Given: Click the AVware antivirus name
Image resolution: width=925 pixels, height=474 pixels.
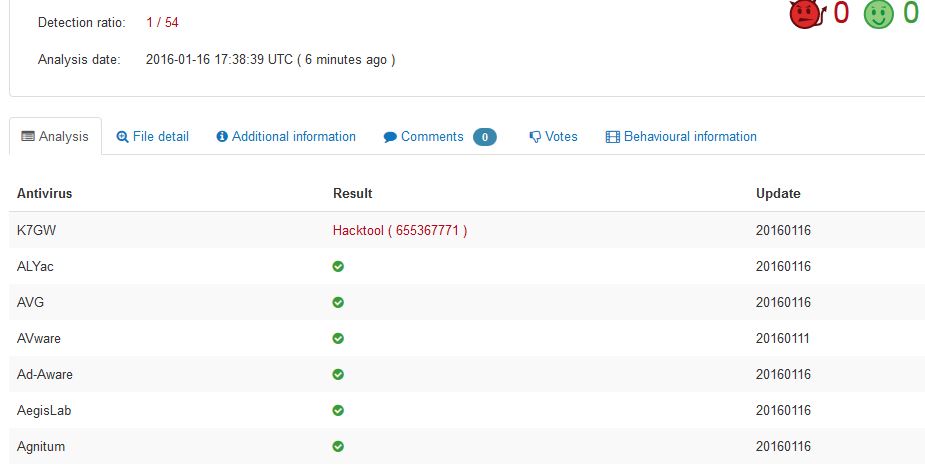Looking at the screenshot, I should pos(38,338).
